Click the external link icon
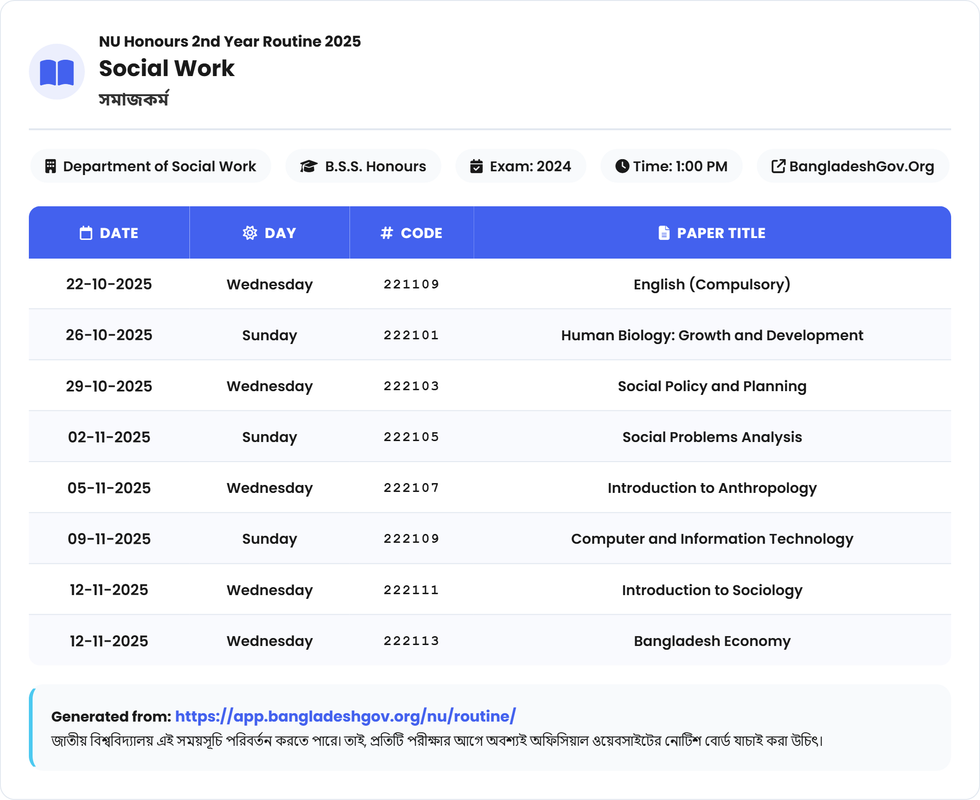This screenshot has height=800, width=980. point(777,166)
